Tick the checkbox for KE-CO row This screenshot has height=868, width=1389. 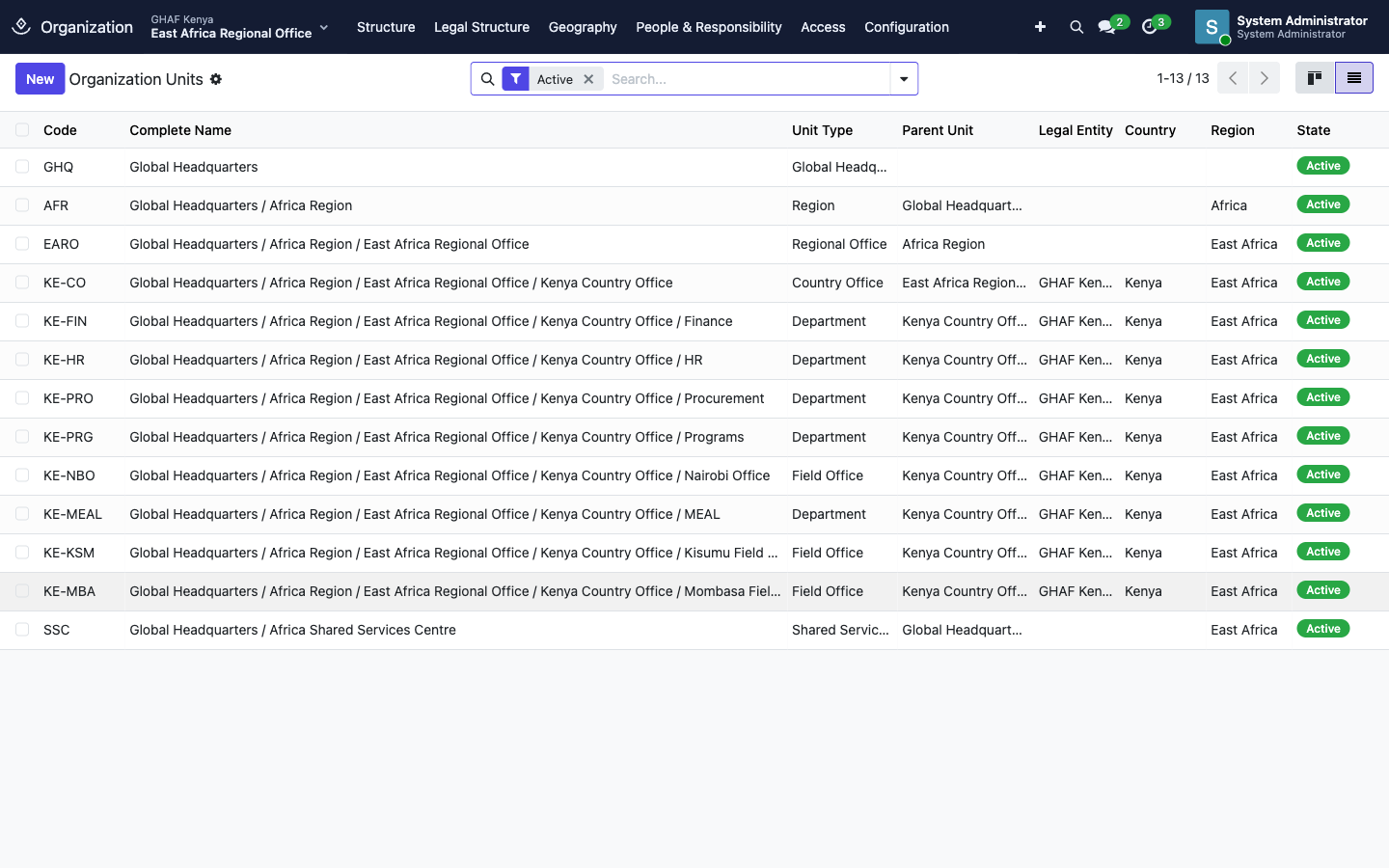coord(22,282)
